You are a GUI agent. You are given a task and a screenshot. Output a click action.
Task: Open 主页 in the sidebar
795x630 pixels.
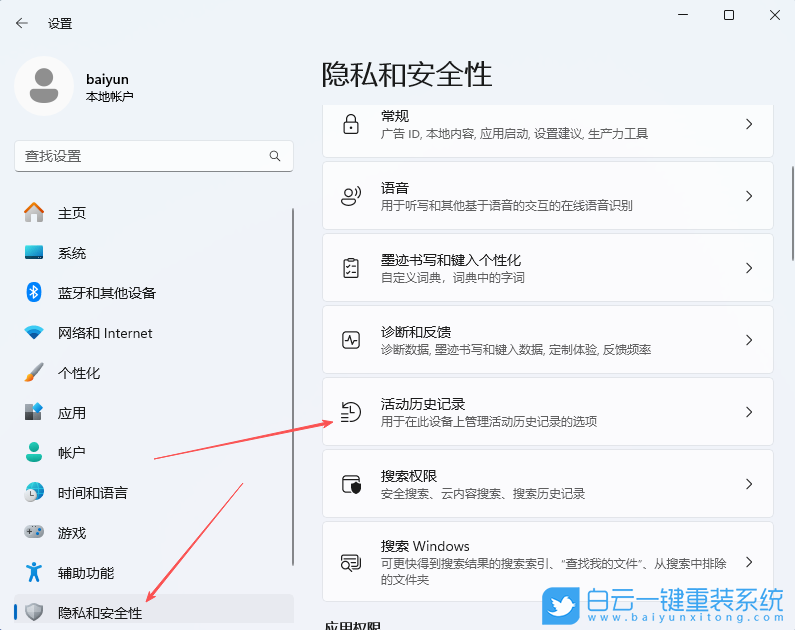point(154,213)
